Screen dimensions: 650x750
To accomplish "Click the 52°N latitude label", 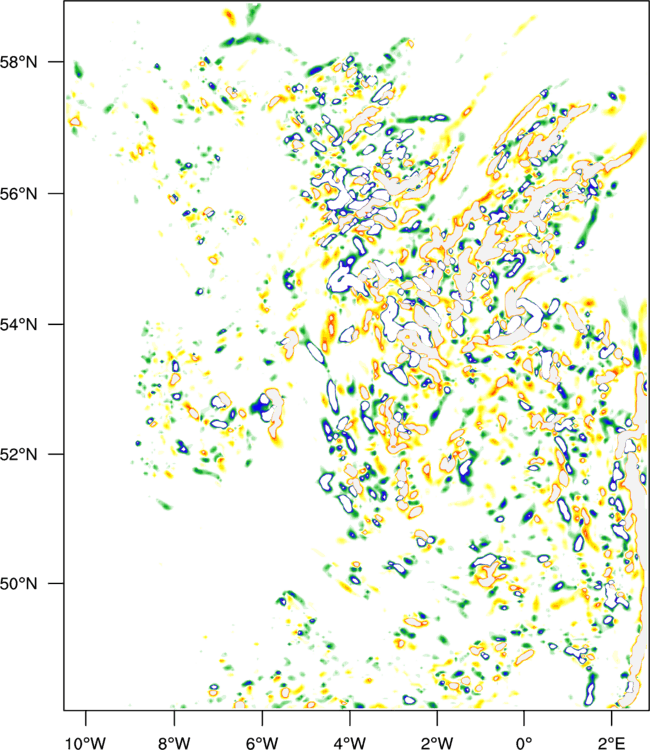I will 19,454.
